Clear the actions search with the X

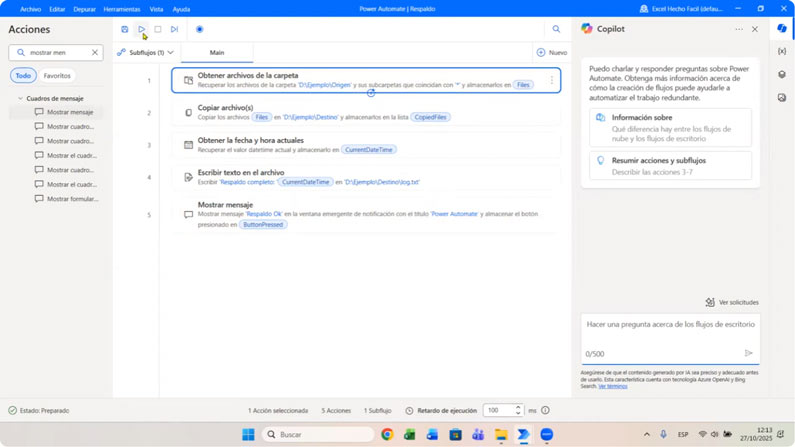click(95, 52)
